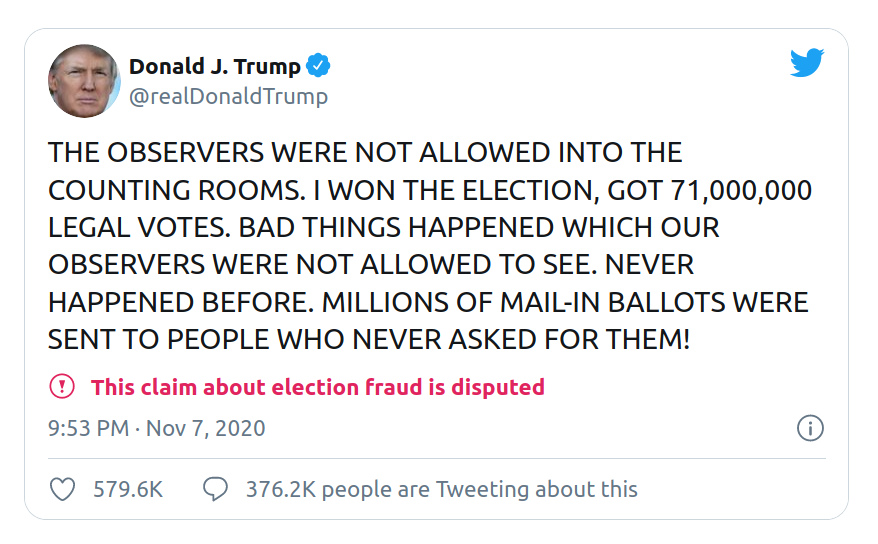Click the reply speech bubble icon
The image size is (878, 544).
pos(215,489)
